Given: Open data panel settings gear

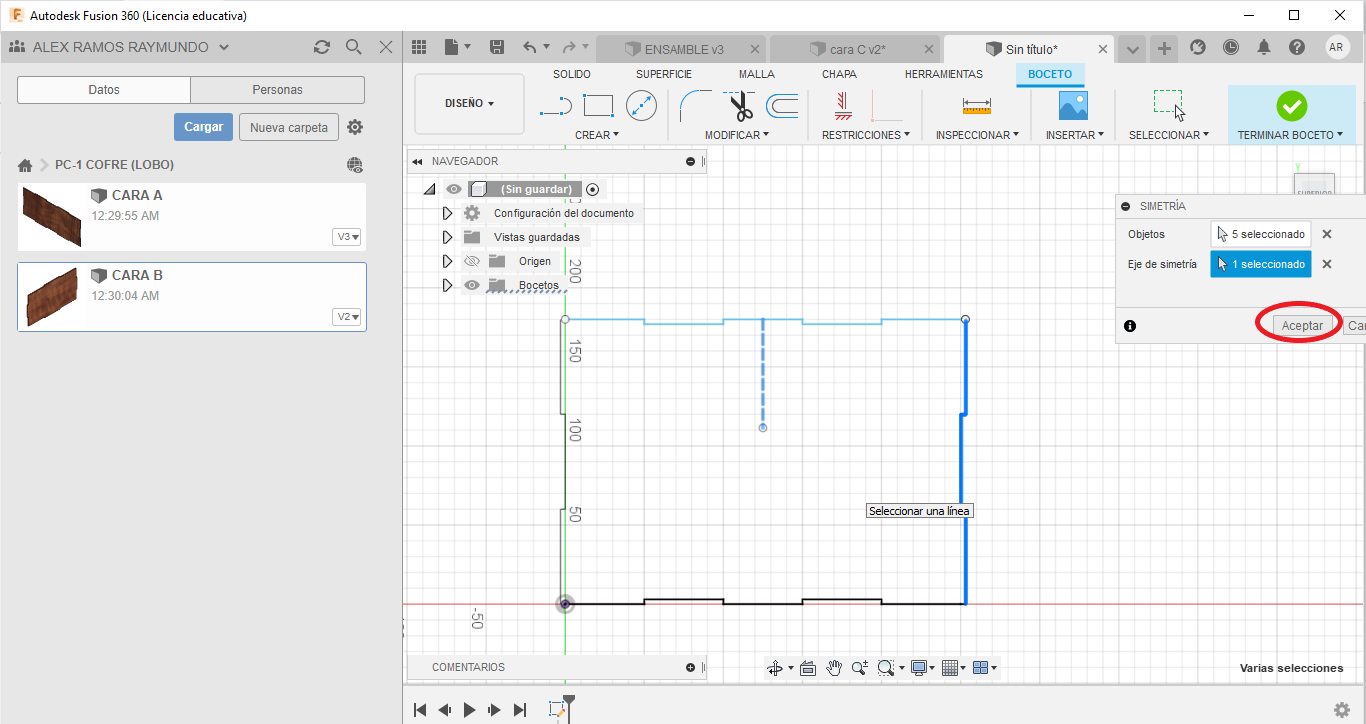Looking at the screenshot, I should tap(355, 128).
